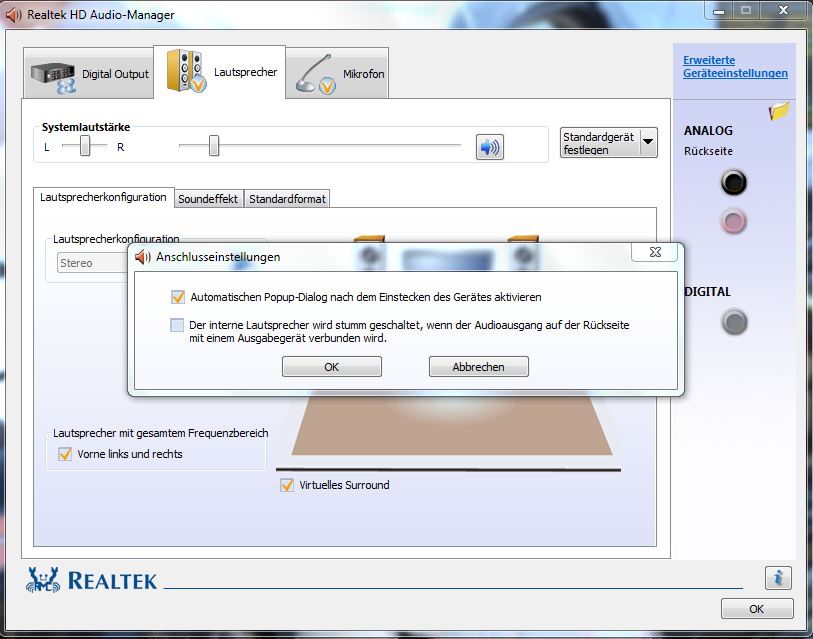Disable automatic popup dialog checkbox
Screen dimensions: 813x639
click(x=178, y=297)
